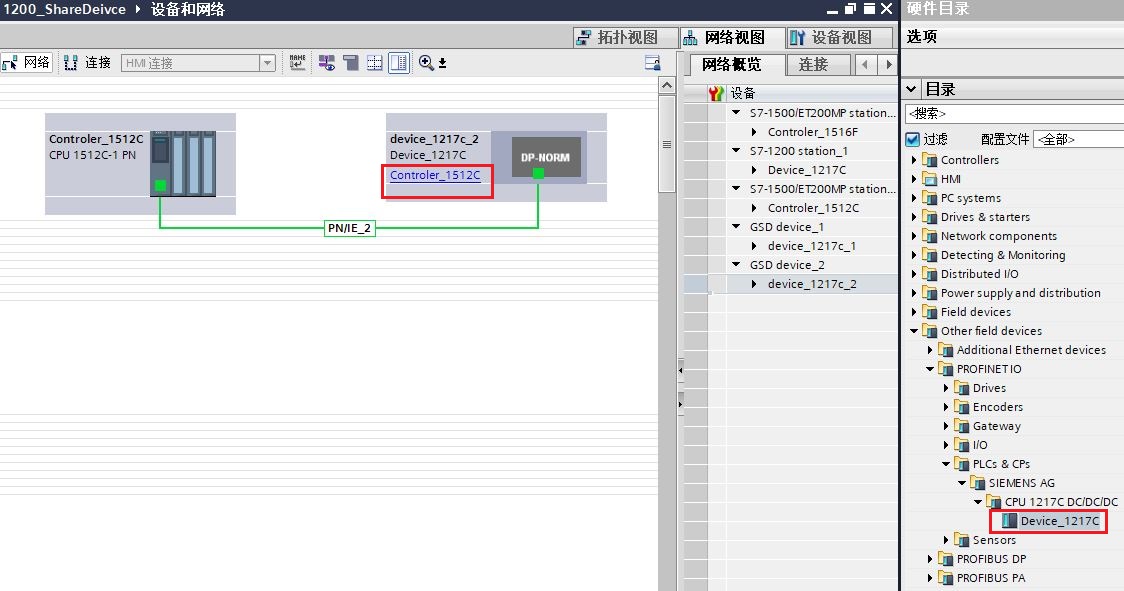The image size is (1124, 591).
Task: Open the 连接 tab in overview panel
Action: tap(818, 65)
